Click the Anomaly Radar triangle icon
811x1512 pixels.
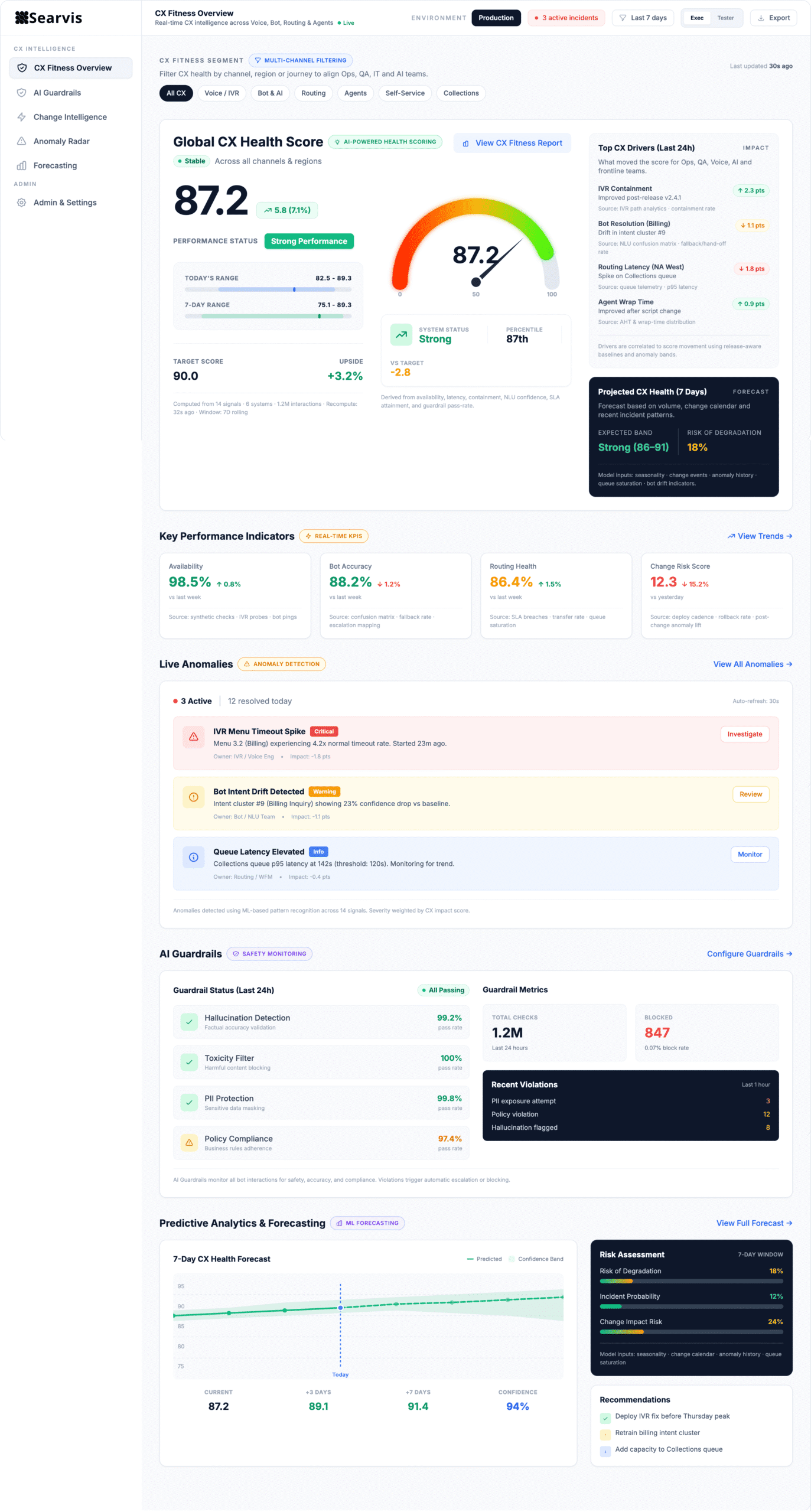coord(21,141)
